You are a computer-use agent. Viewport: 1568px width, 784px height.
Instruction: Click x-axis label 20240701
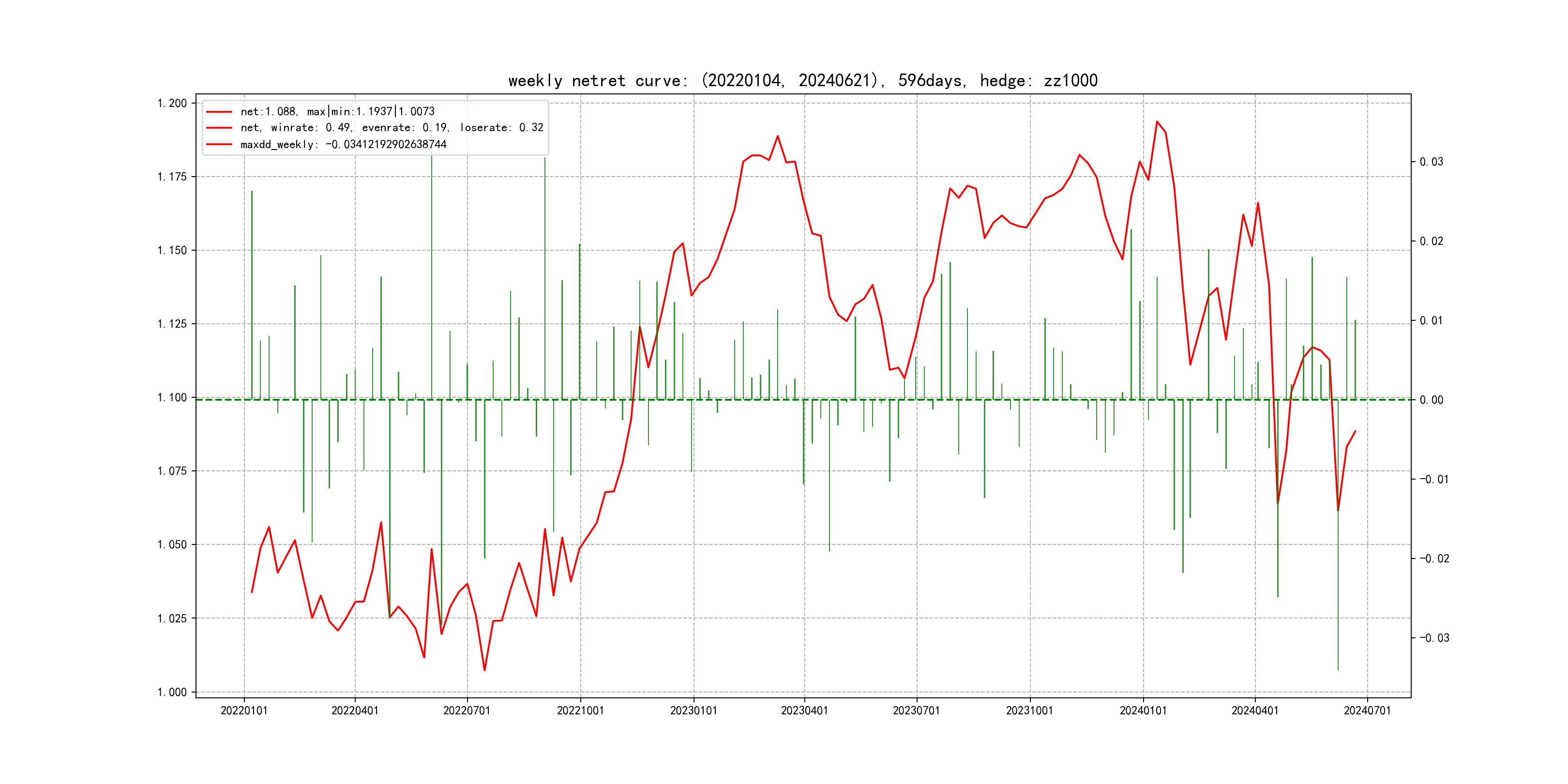[1367, 711]
